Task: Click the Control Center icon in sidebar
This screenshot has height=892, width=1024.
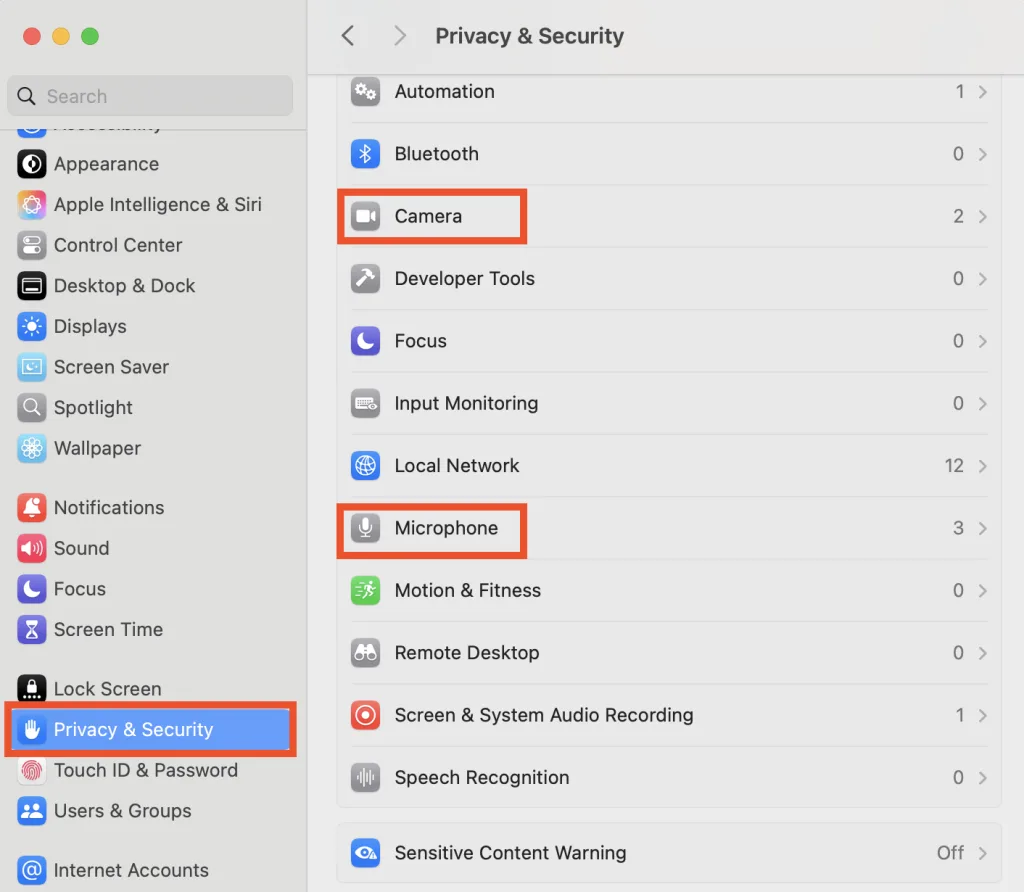Action: 31,246
